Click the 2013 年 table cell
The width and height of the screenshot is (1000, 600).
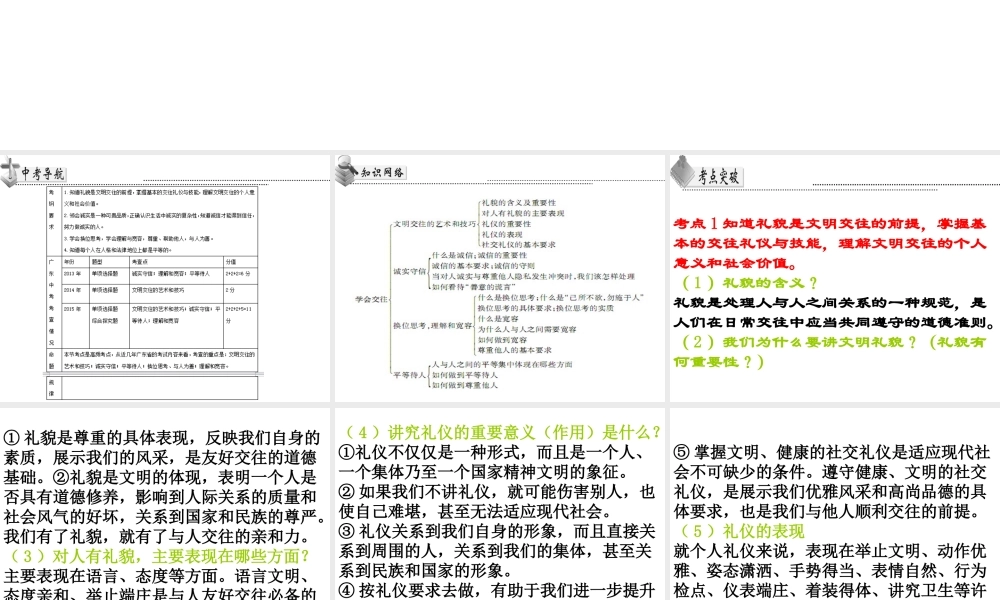click(75, 274)
